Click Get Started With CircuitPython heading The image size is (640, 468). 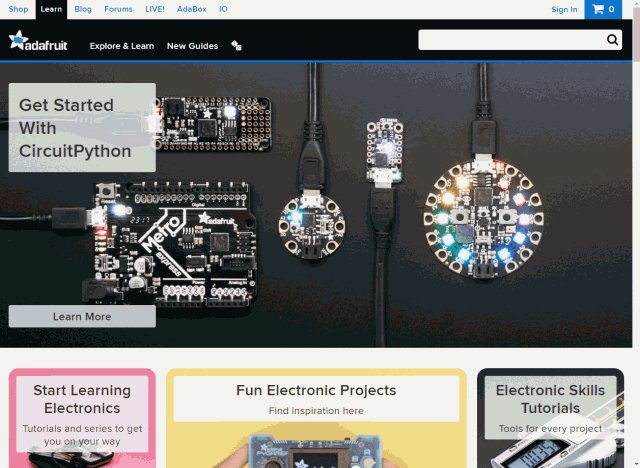point(75,128)
